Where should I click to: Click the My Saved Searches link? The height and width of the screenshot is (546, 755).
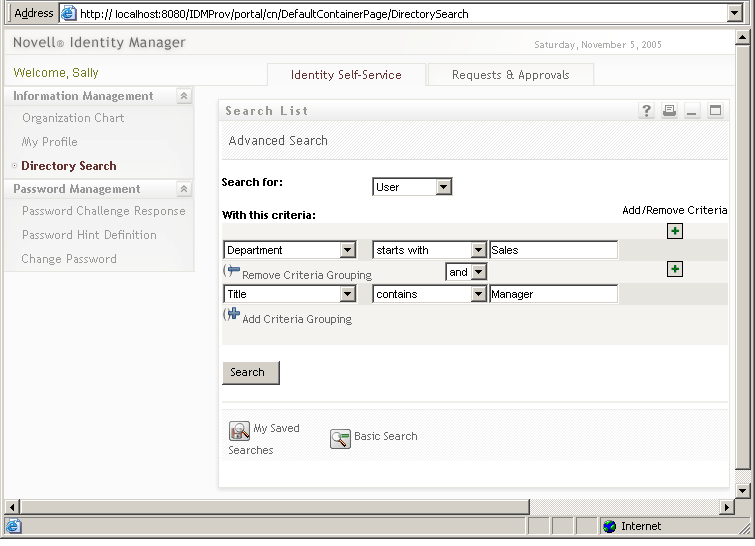264,439
